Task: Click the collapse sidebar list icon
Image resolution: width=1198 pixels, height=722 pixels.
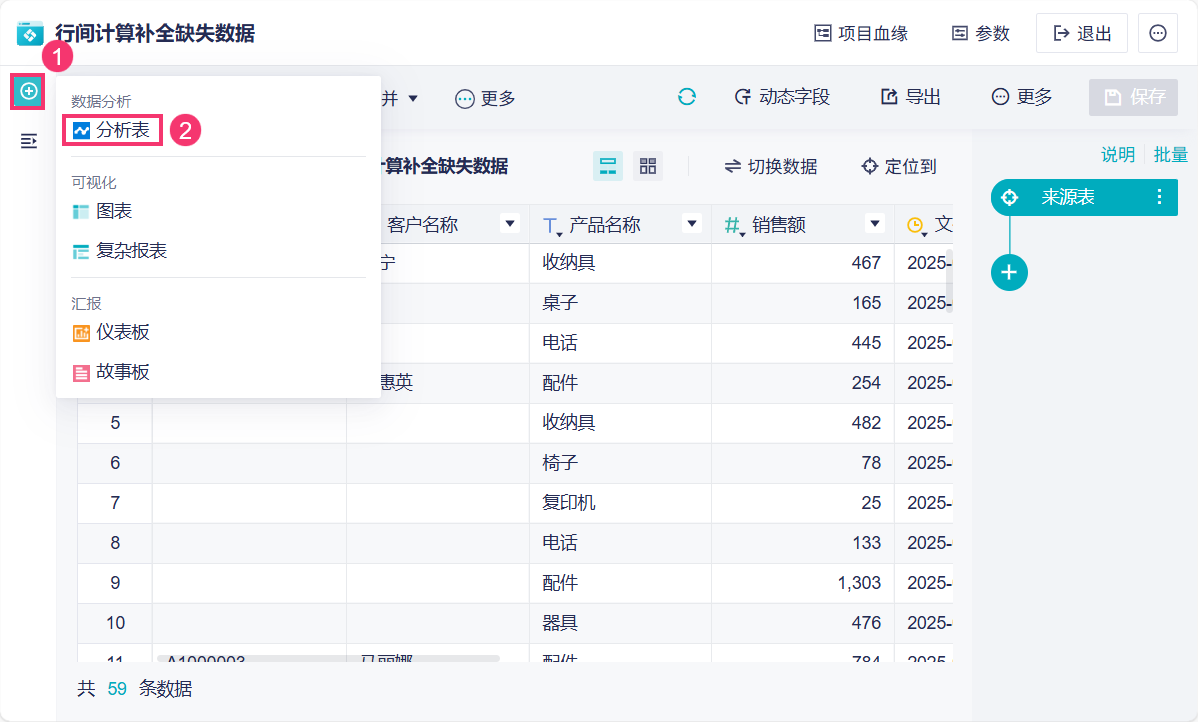Action: tap(29, 141)
